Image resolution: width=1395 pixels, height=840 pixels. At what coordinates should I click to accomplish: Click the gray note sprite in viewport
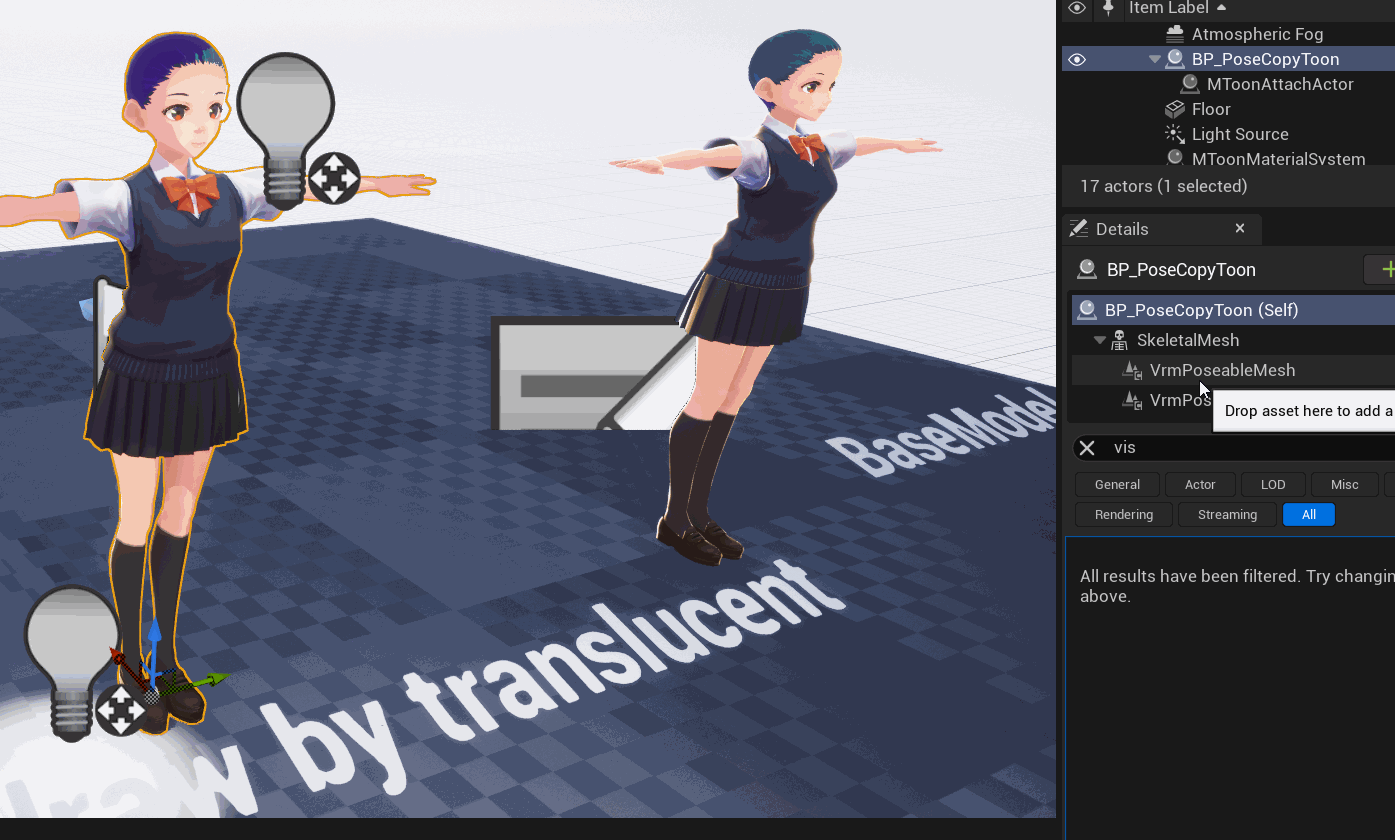click(590, 372)
